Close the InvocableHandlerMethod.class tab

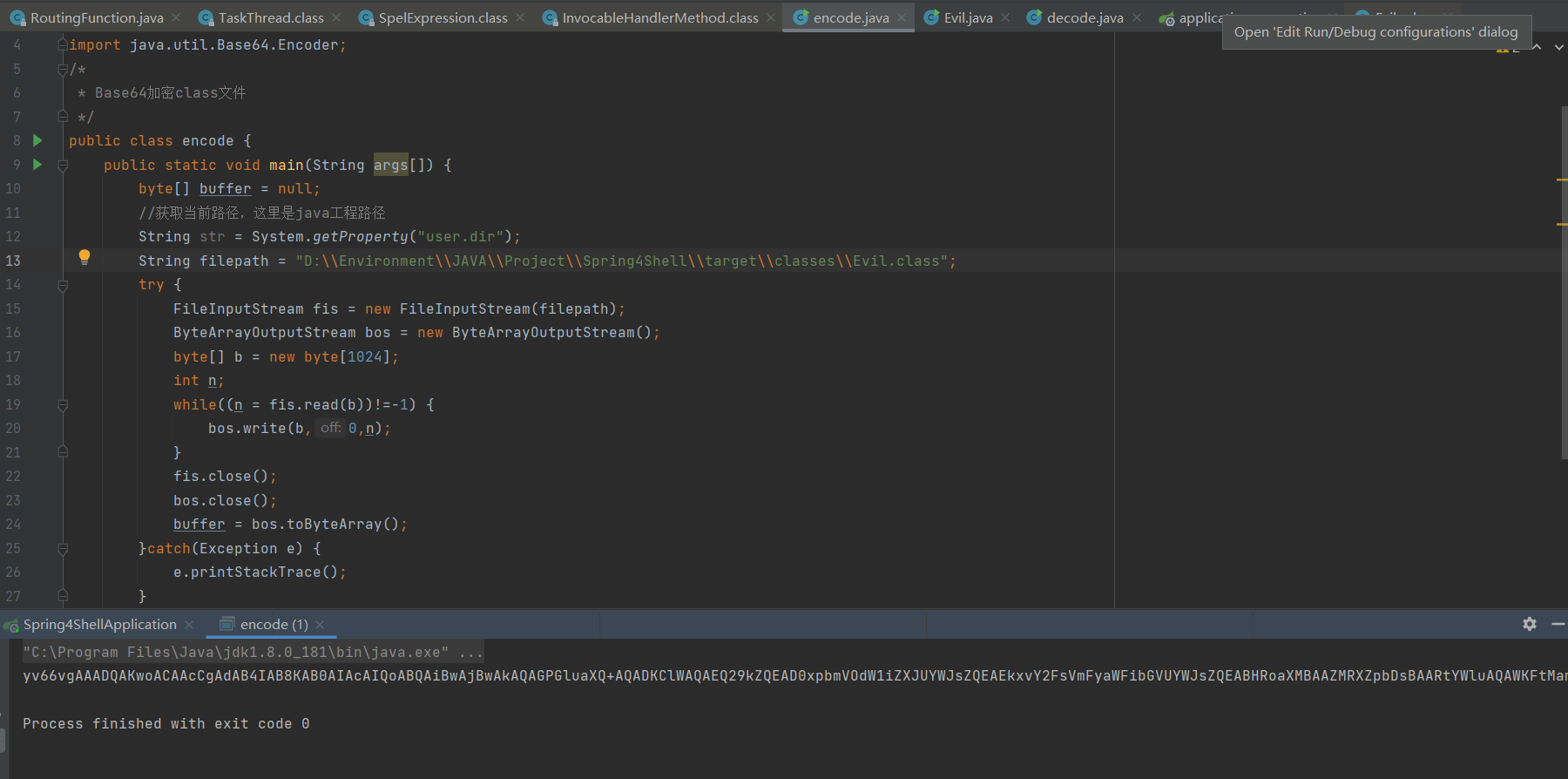pos(771,17)
